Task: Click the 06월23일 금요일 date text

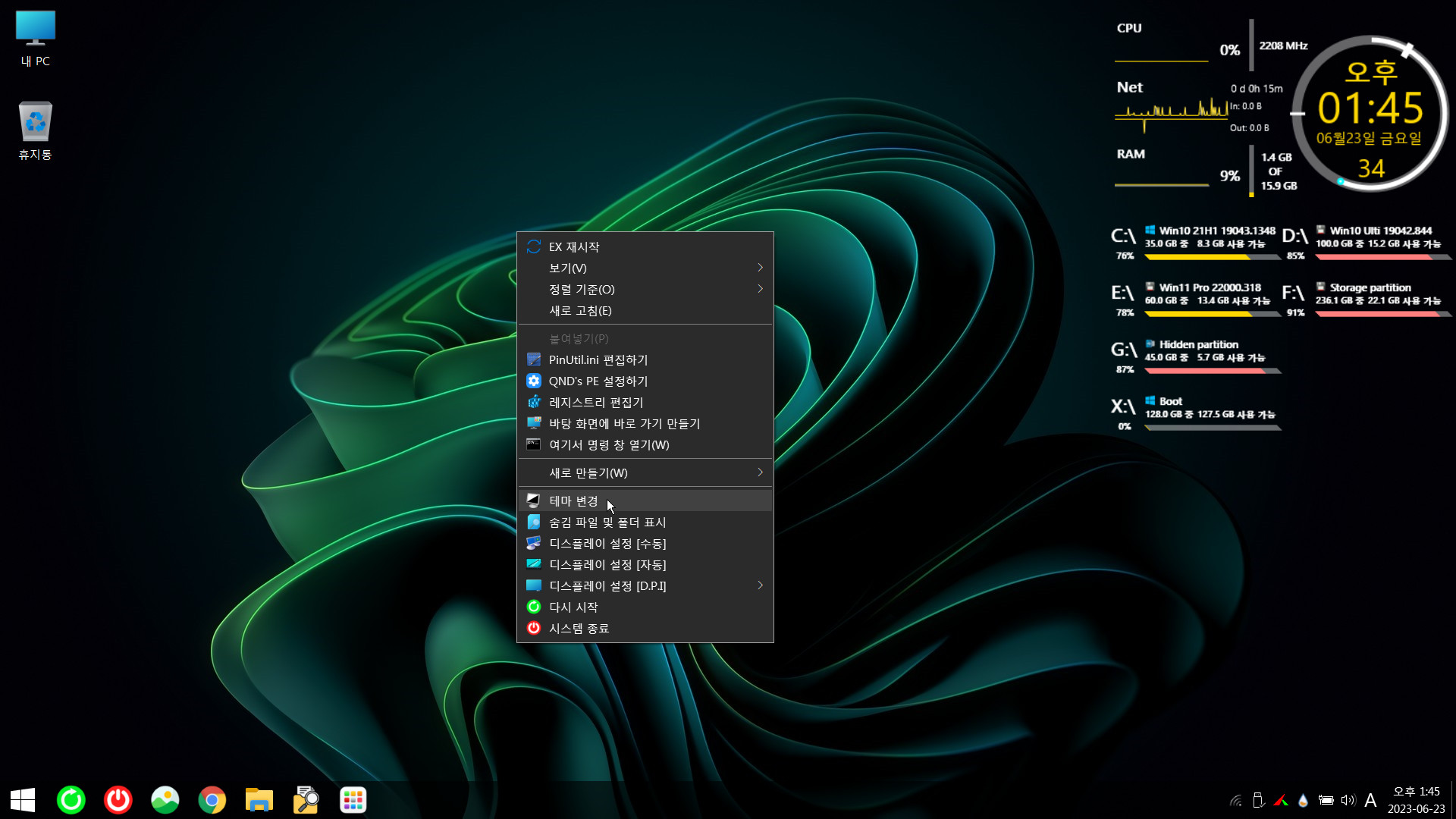Action: click(1369, 138)
